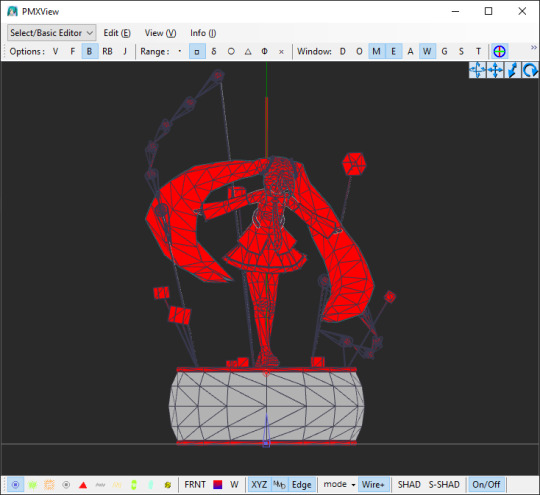Viewport: 540px width, 495px height.
Task: Toggle SHAD shading option
Action: pos(409,485)
